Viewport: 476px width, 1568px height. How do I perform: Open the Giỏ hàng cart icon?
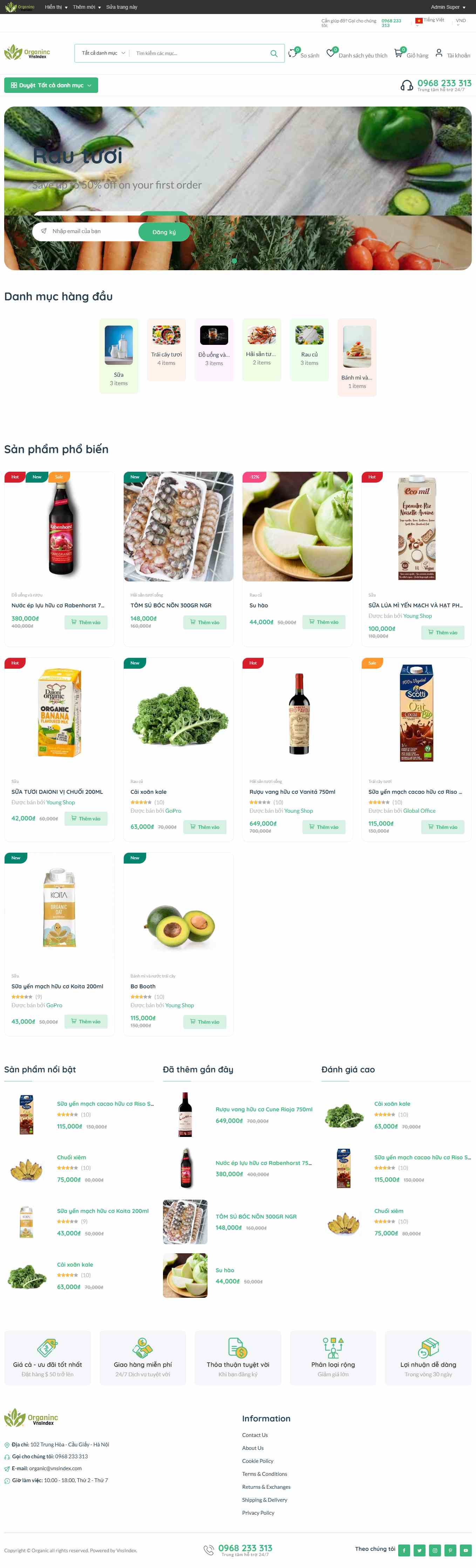point(398,54)
